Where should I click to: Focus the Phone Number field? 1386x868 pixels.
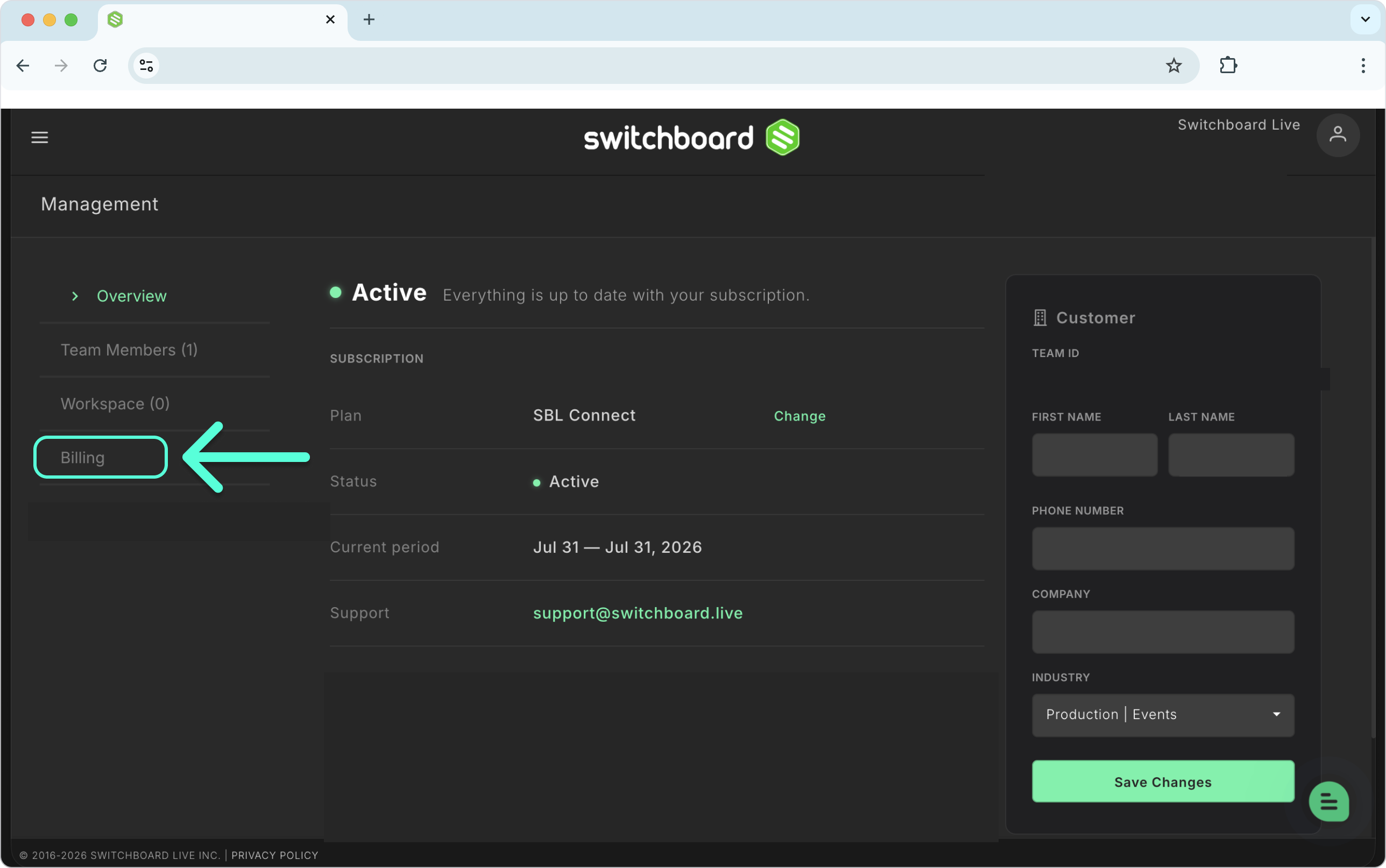pos(1163,548)
